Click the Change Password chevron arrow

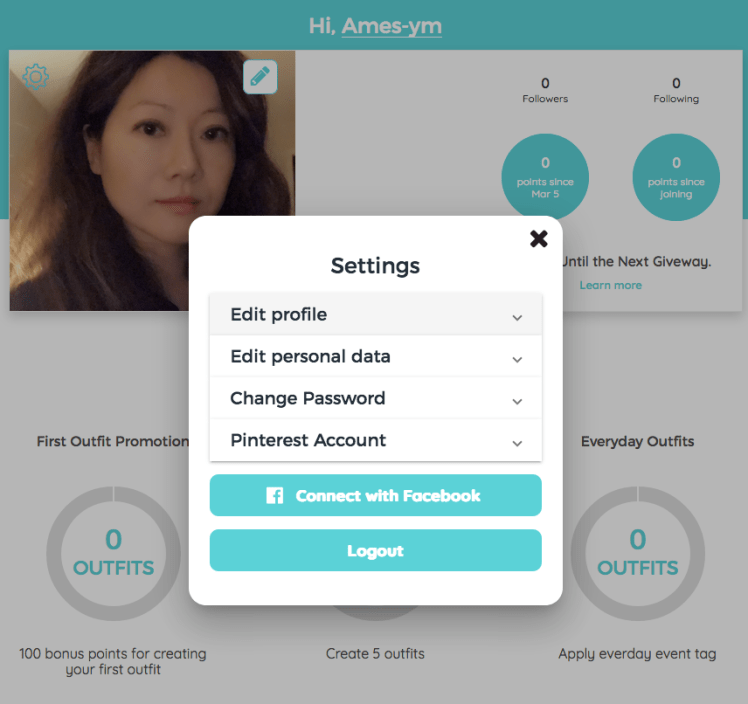click(x=517, y=402)
